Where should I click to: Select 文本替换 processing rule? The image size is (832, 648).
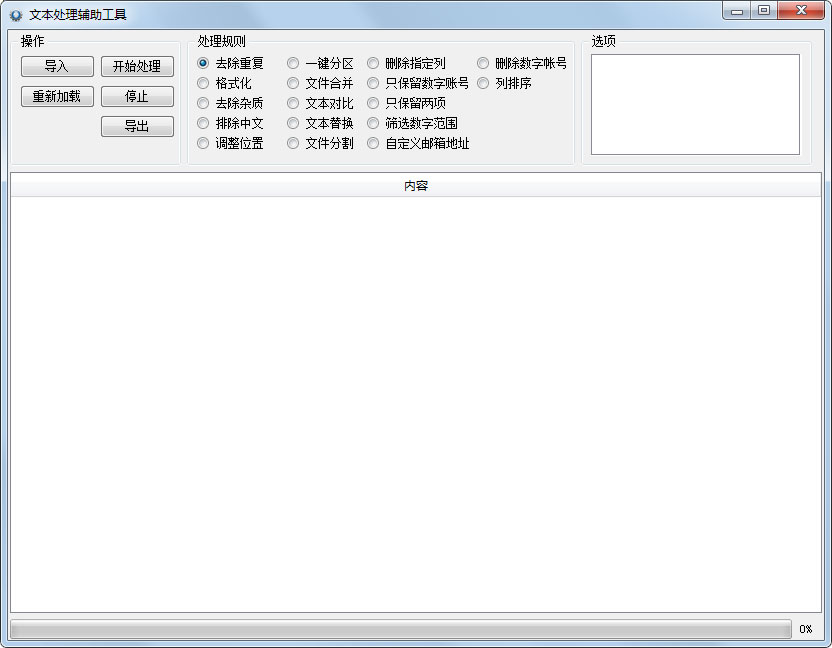(x=320, y=123)
